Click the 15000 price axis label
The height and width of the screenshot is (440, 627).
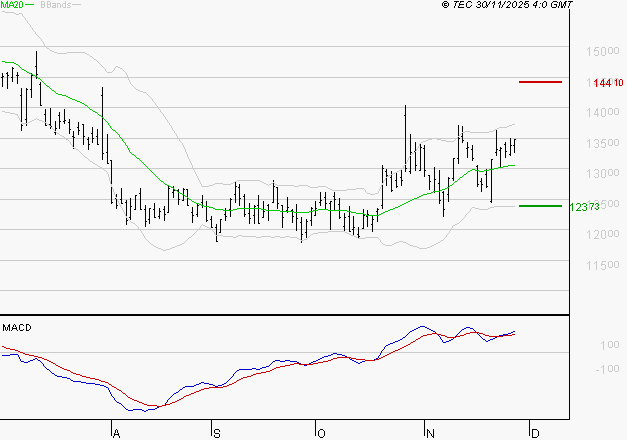click(x=603, y=51)
